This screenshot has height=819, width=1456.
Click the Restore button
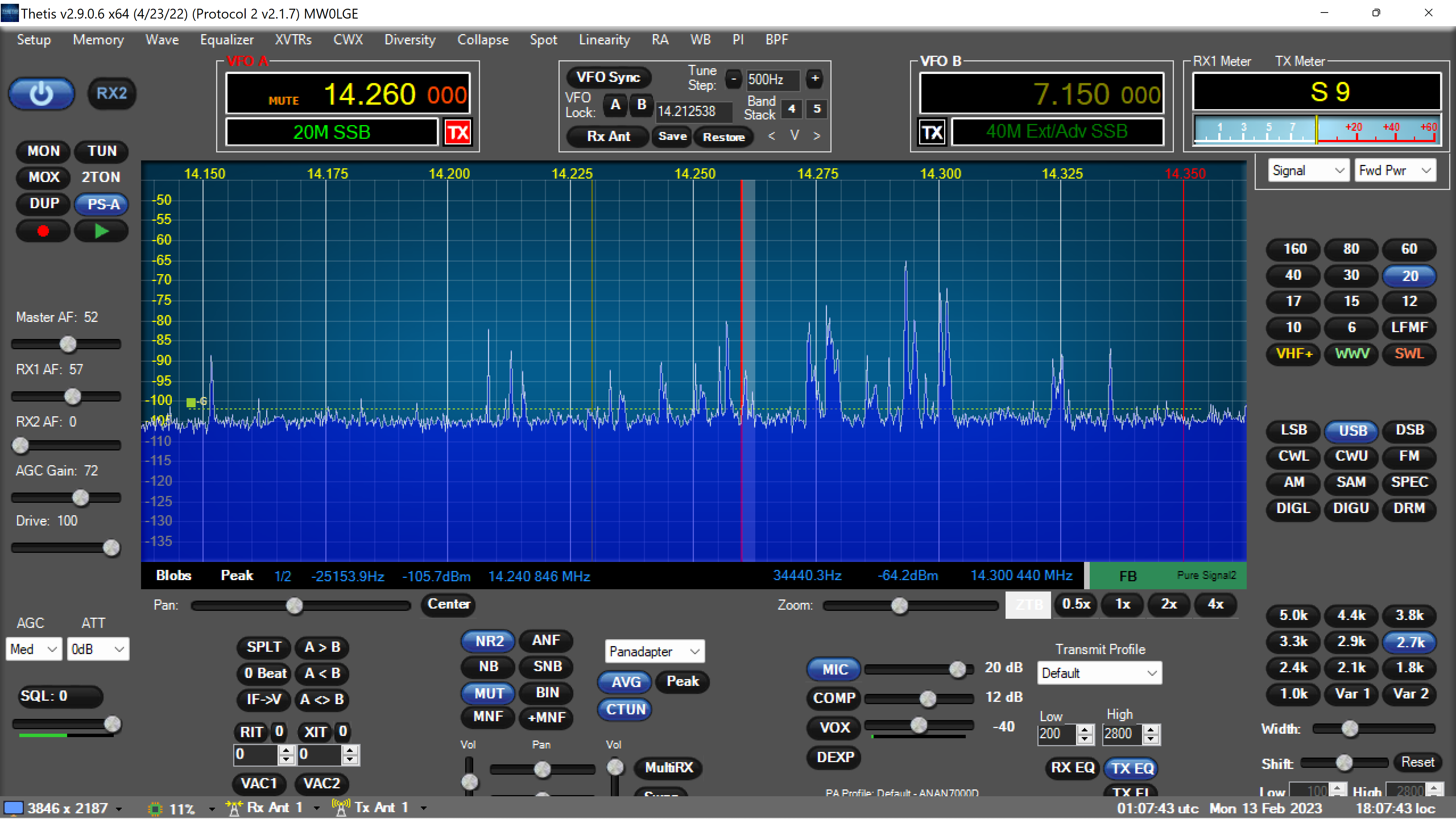(723, 137)
